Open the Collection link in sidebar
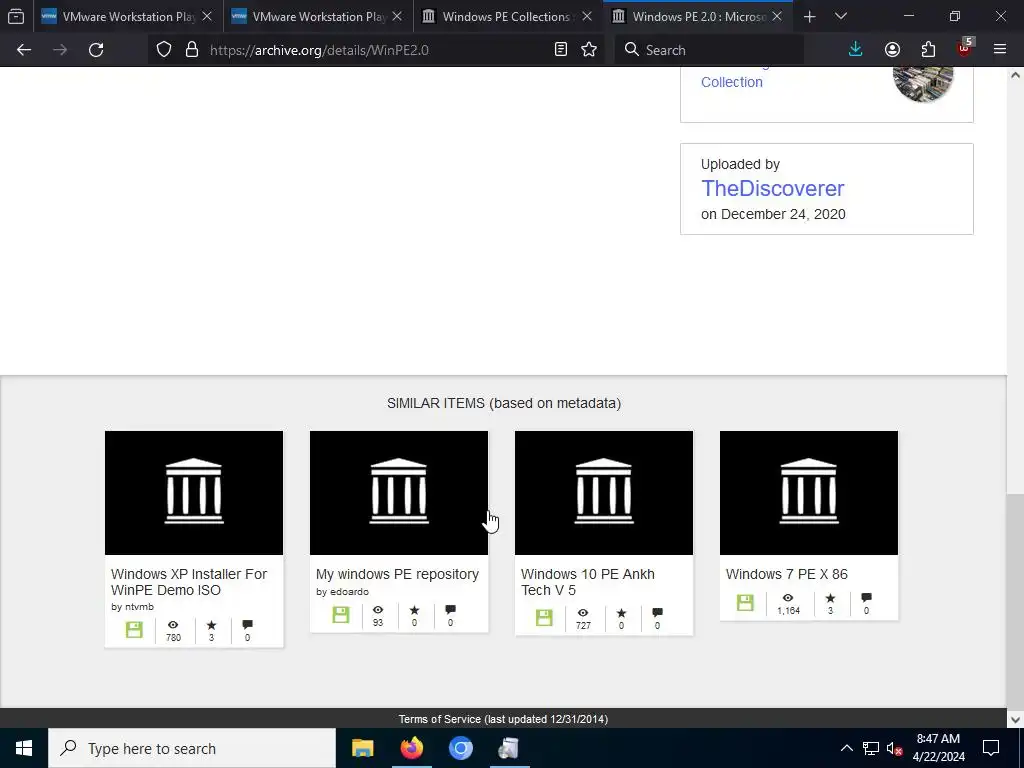Viewport: 1024px width, 768px height. pyautogui.click(x=731, y=82)
